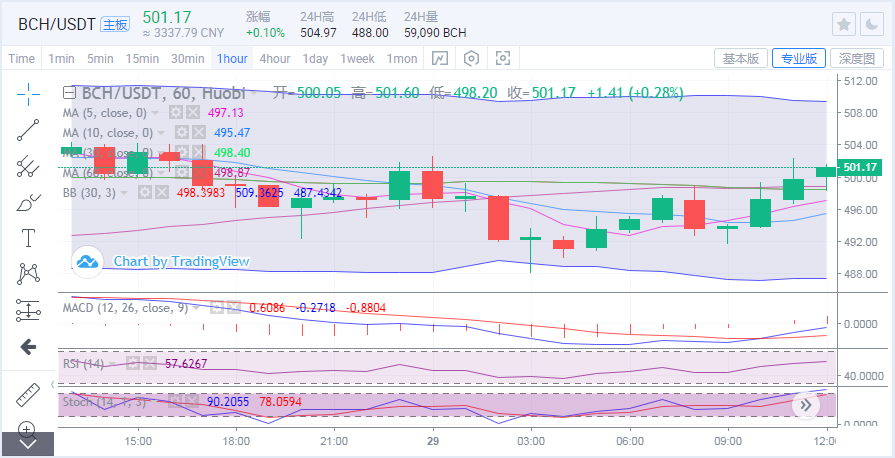Click the 501.17 price label on axis
The width and height of the screenshot is (895, 458).
click(859, 167)
